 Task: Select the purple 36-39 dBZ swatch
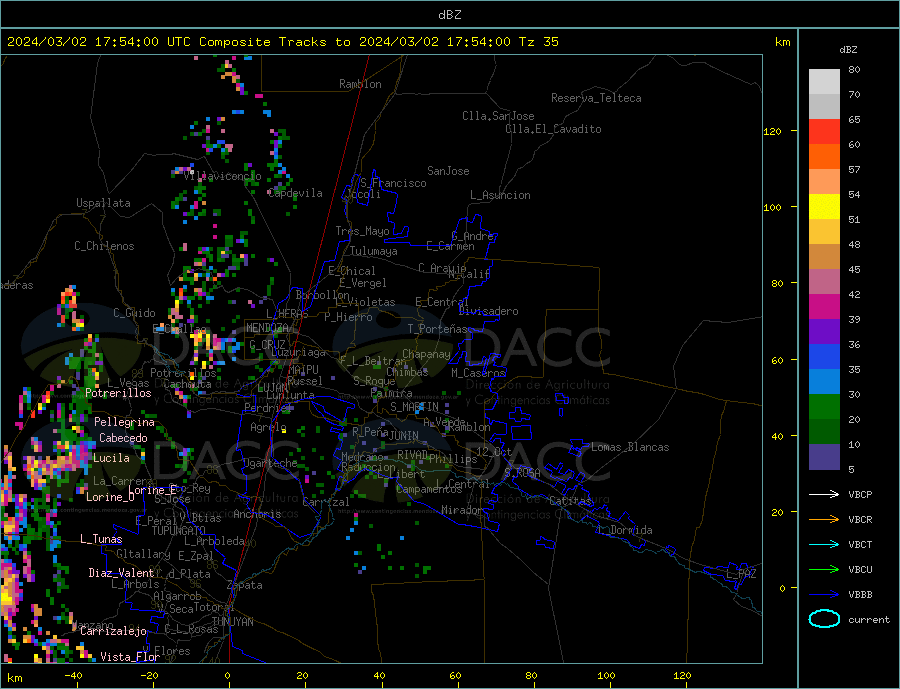(824, 331)
